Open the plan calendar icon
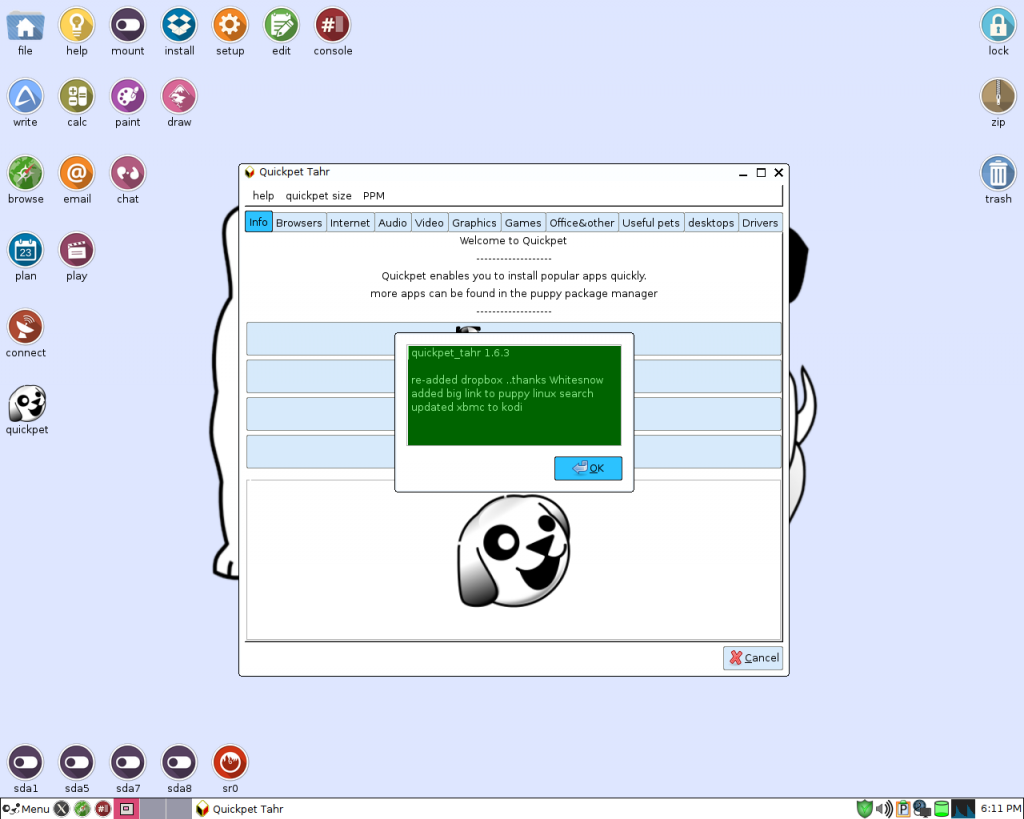The image size is (1024, 819). coord(25,250)
